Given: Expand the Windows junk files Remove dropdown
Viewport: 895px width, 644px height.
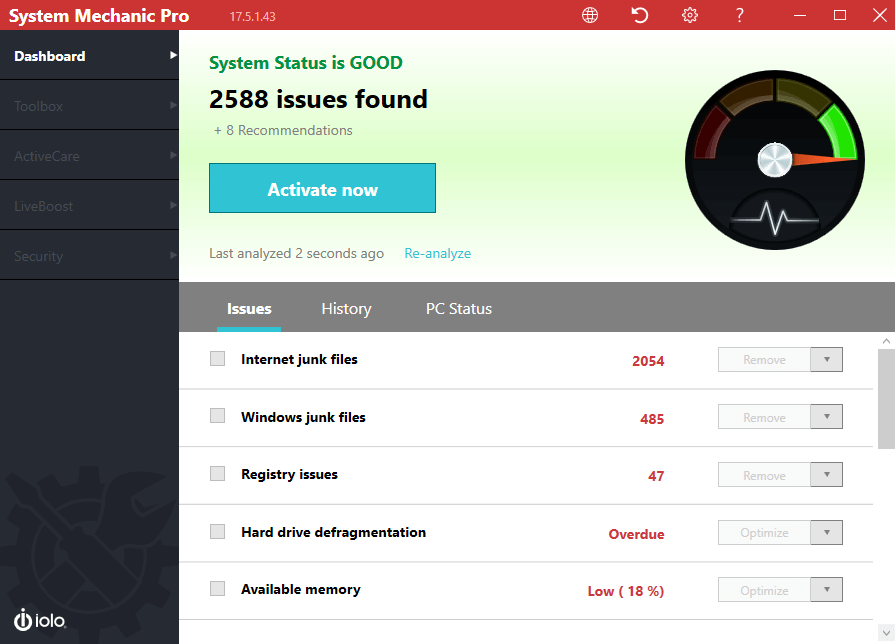Looking at the screenshot, I should click(x=826, y=417).
